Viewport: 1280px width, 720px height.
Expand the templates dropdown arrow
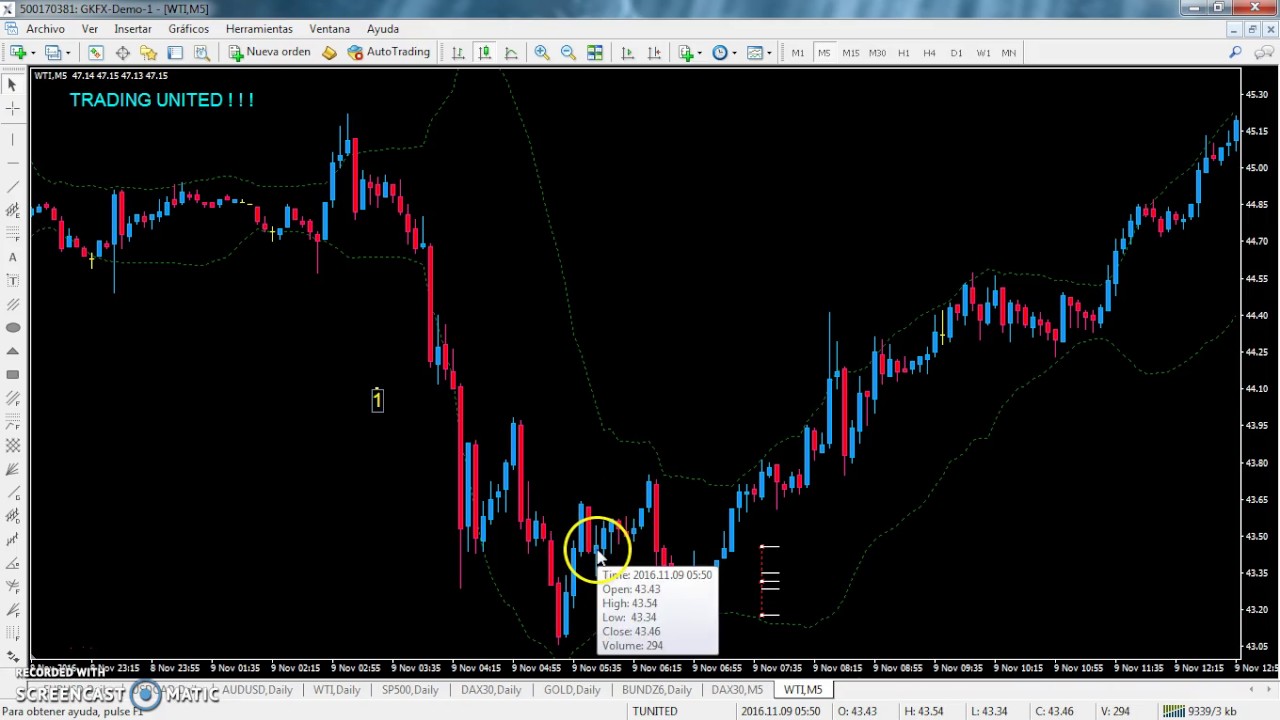[769, 53]
